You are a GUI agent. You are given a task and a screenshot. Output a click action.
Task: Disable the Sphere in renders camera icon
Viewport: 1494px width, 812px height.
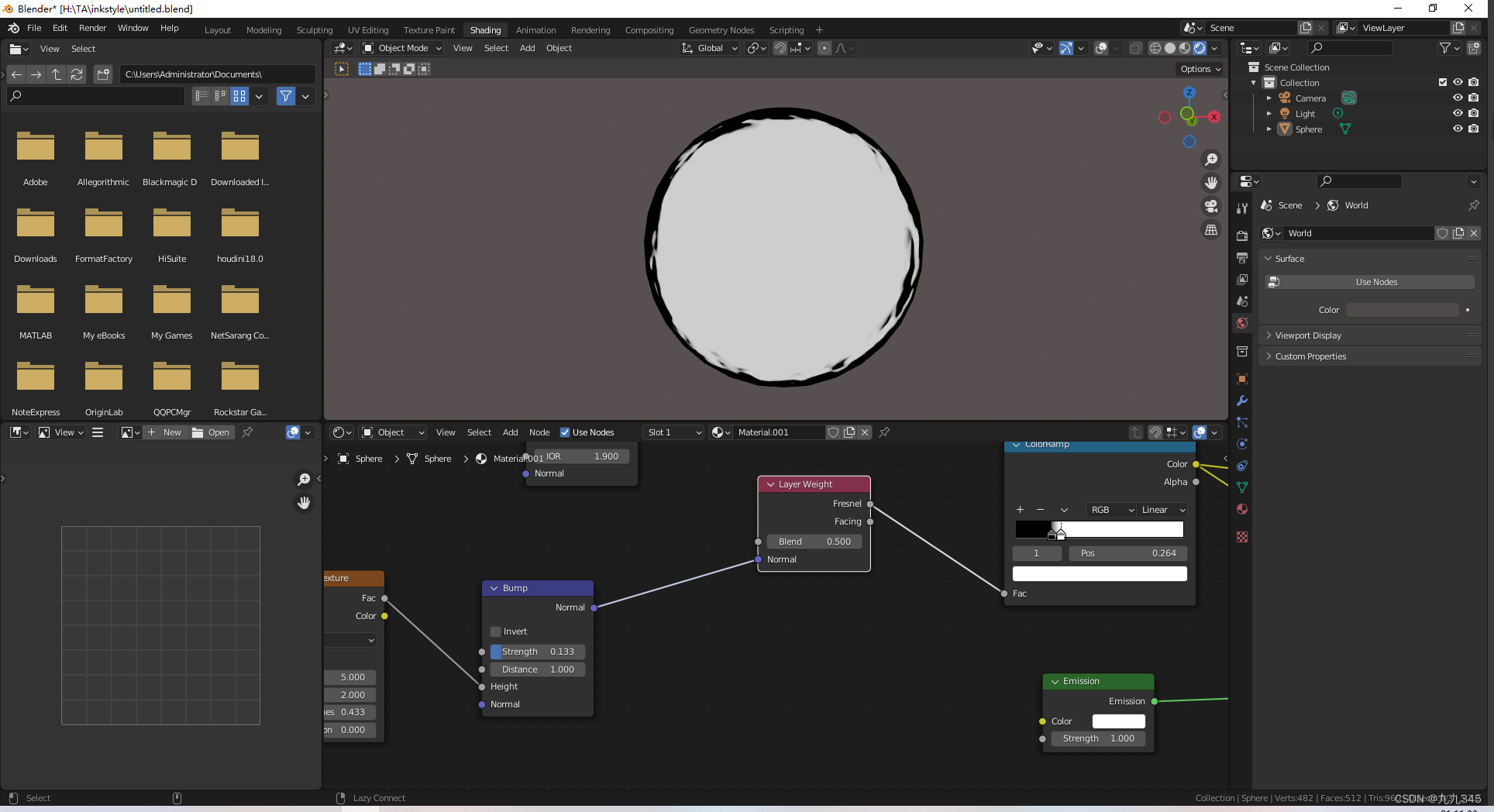pos(1474,129)
